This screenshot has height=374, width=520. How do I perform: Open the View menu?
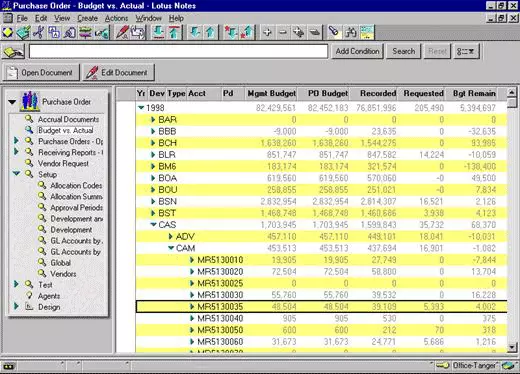[62, 18]
